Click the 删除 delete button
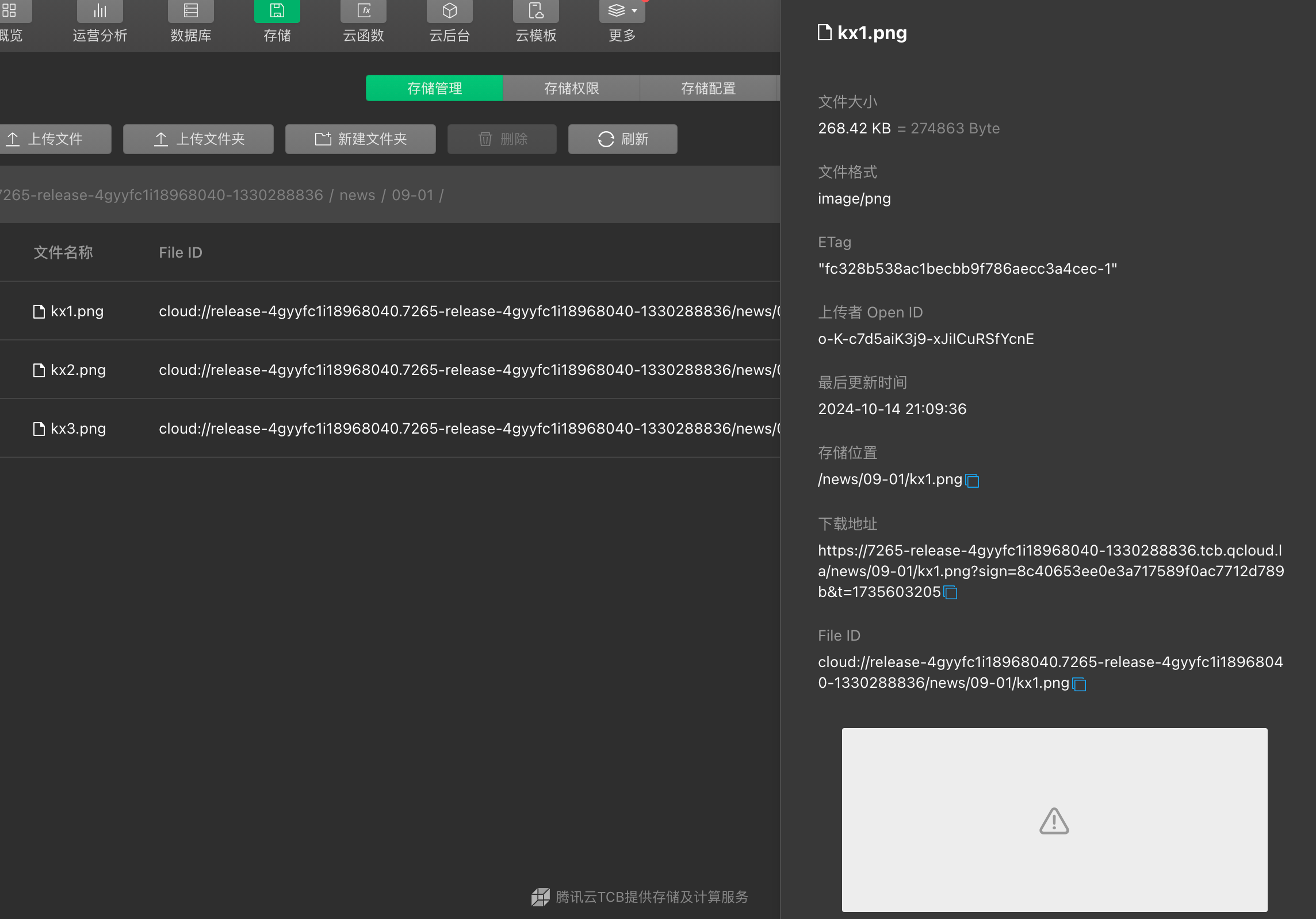1316x919 pixels. click(502, 139)
